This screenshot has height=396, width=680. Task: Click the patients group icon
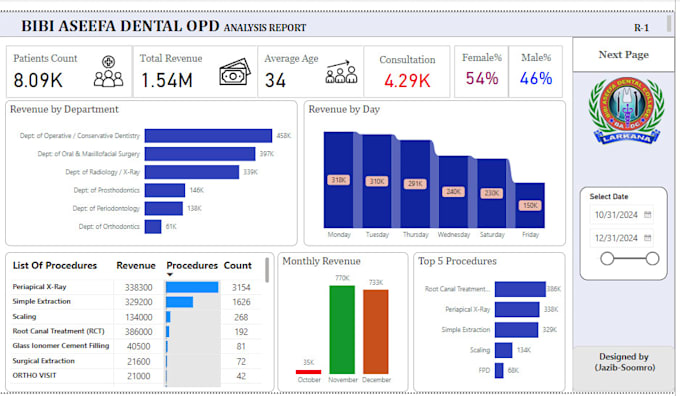click(108, 72)
